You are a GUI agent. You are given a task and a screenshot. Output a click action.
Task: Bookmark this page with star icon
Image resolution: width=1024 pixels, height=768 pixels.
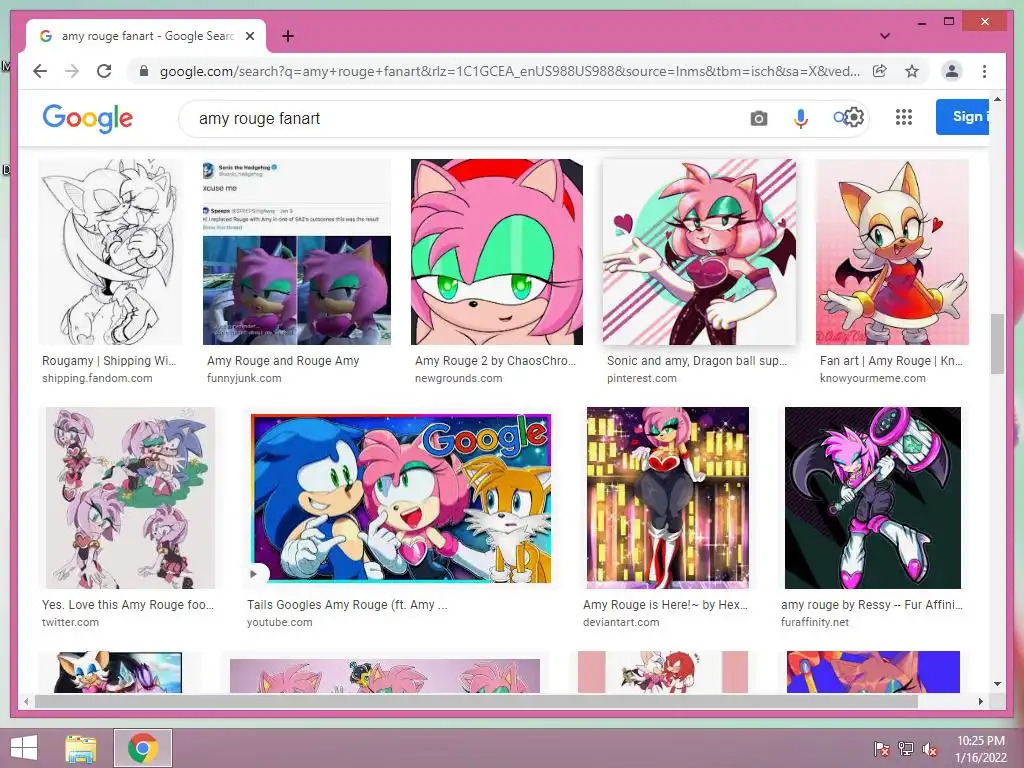click(x=912, y=71)
